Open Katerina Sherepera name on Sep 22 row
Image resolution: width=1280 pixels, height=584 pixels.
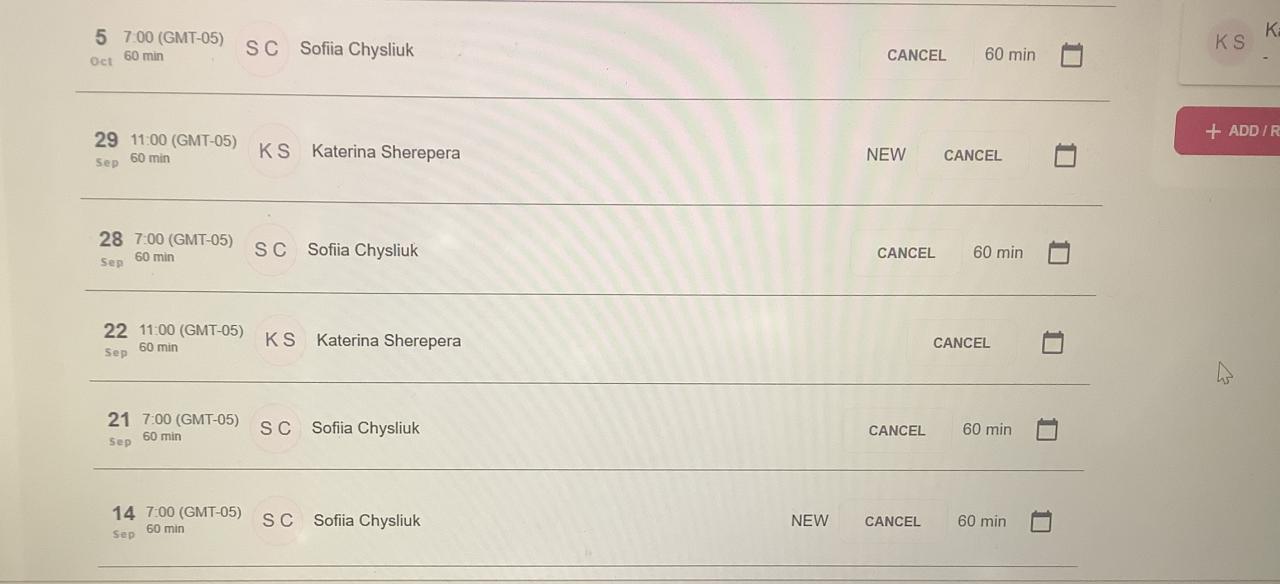tap(389, 340)
